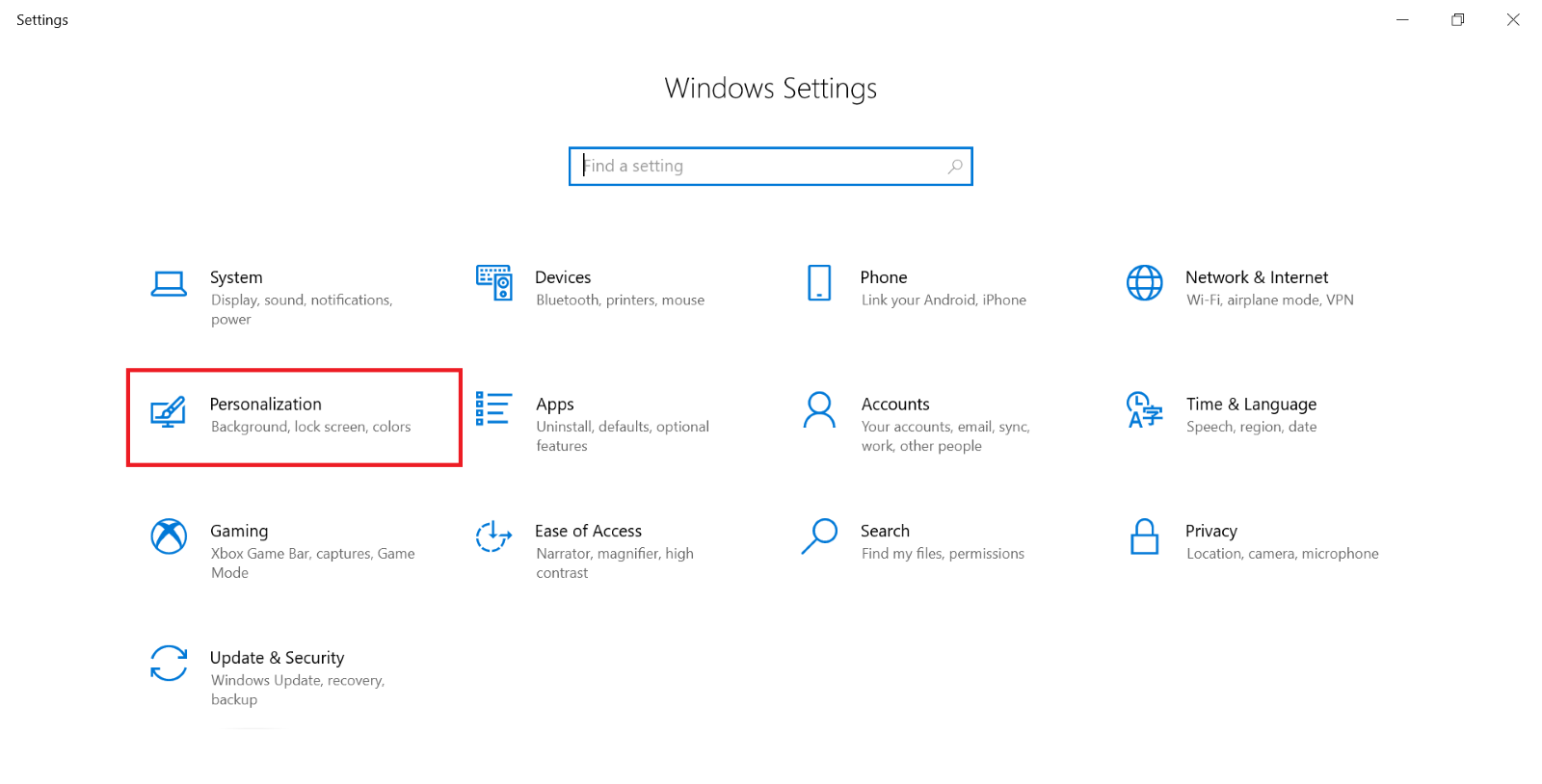Open Phone settings title
This screenshot has width=1542, height=784.
click(884, 277)
